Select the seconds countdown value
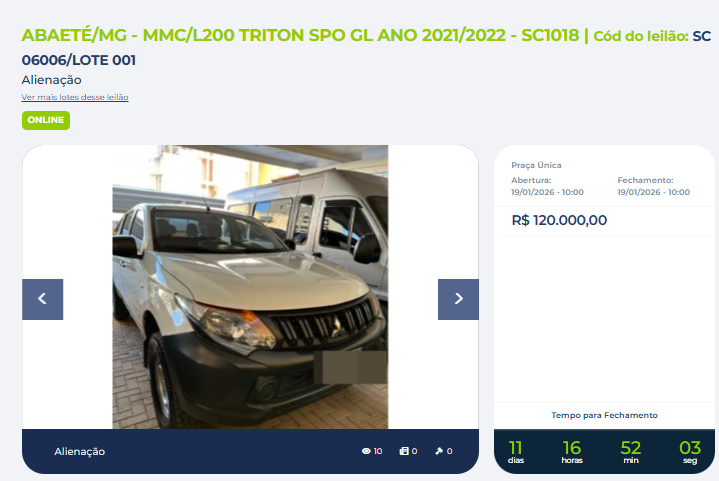The image size is (719, 481). [x=690, y=448]
